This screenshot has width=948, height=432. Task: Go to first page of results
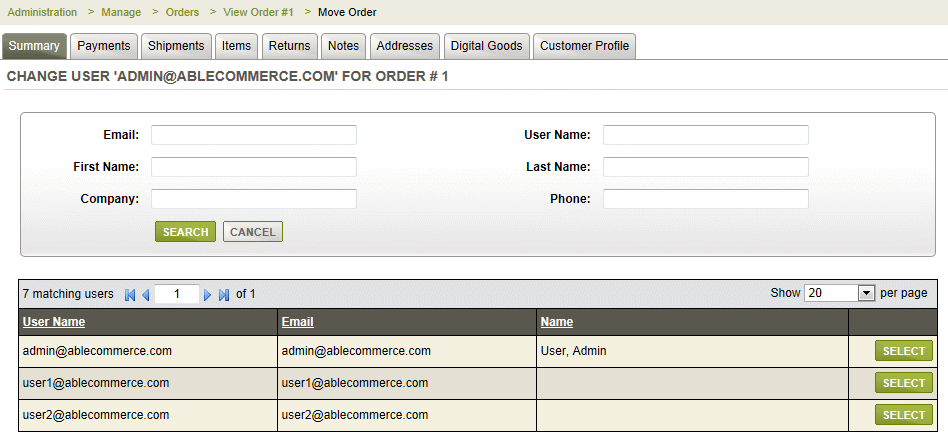(129, 295)
